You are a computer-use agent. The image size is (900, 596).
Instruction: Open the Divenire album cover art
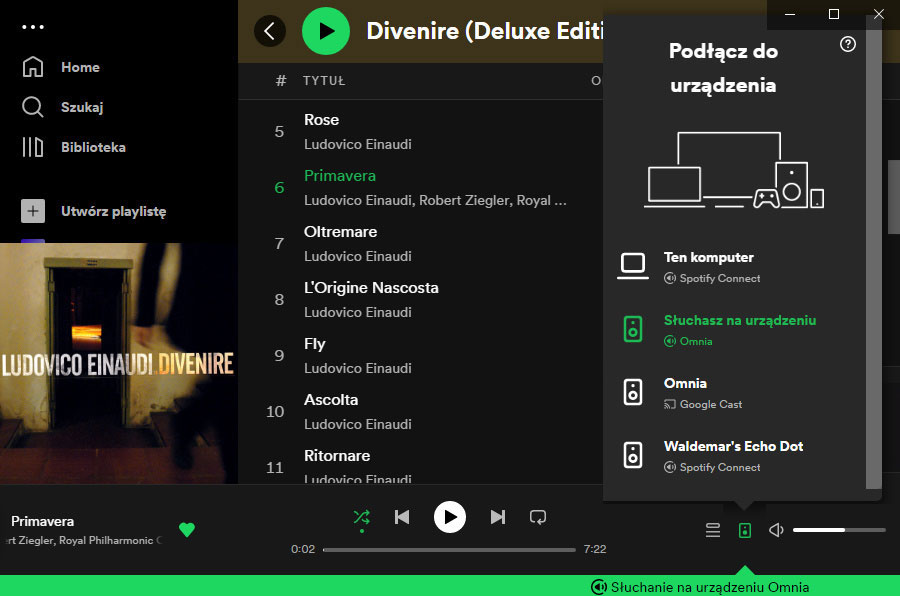(119, 363)
